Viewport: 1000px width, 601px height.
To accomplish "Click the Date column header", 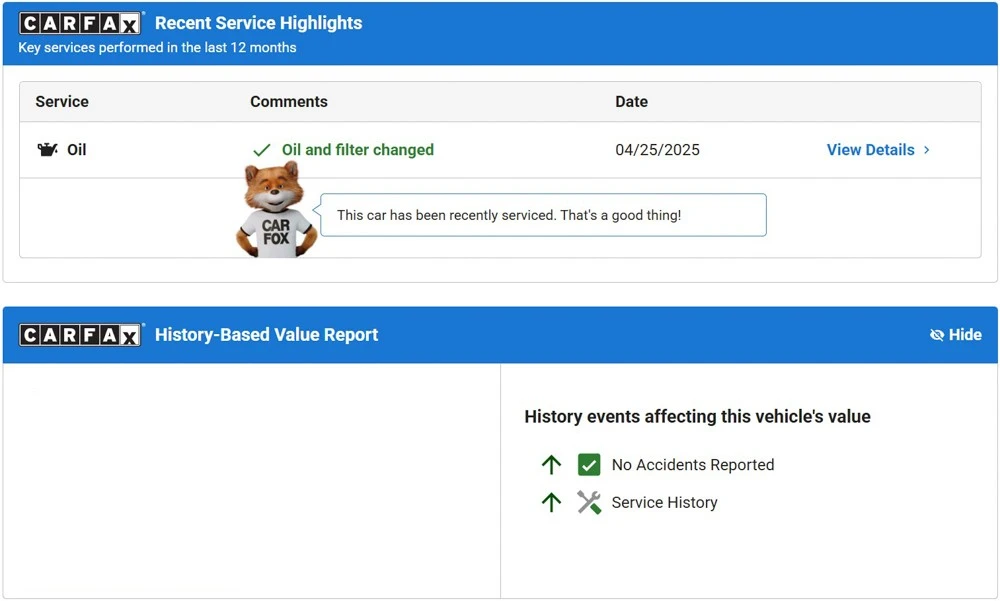I will 631,101.
